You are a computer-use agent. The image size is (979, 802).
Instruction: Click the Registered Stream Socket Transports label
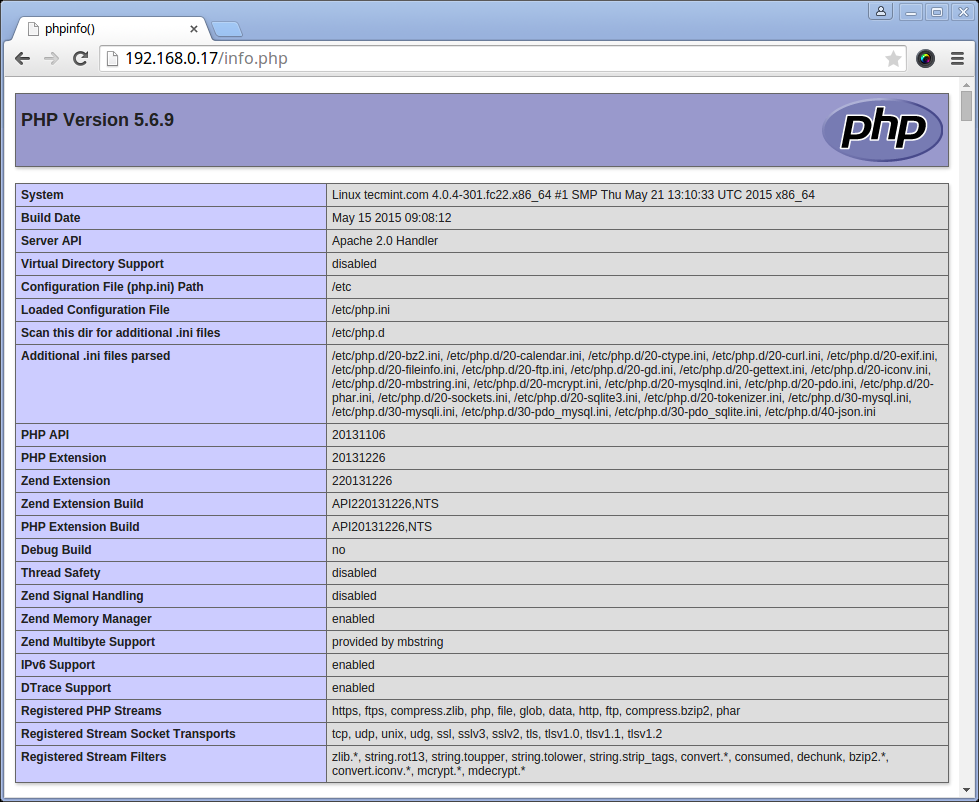[128, 734]
